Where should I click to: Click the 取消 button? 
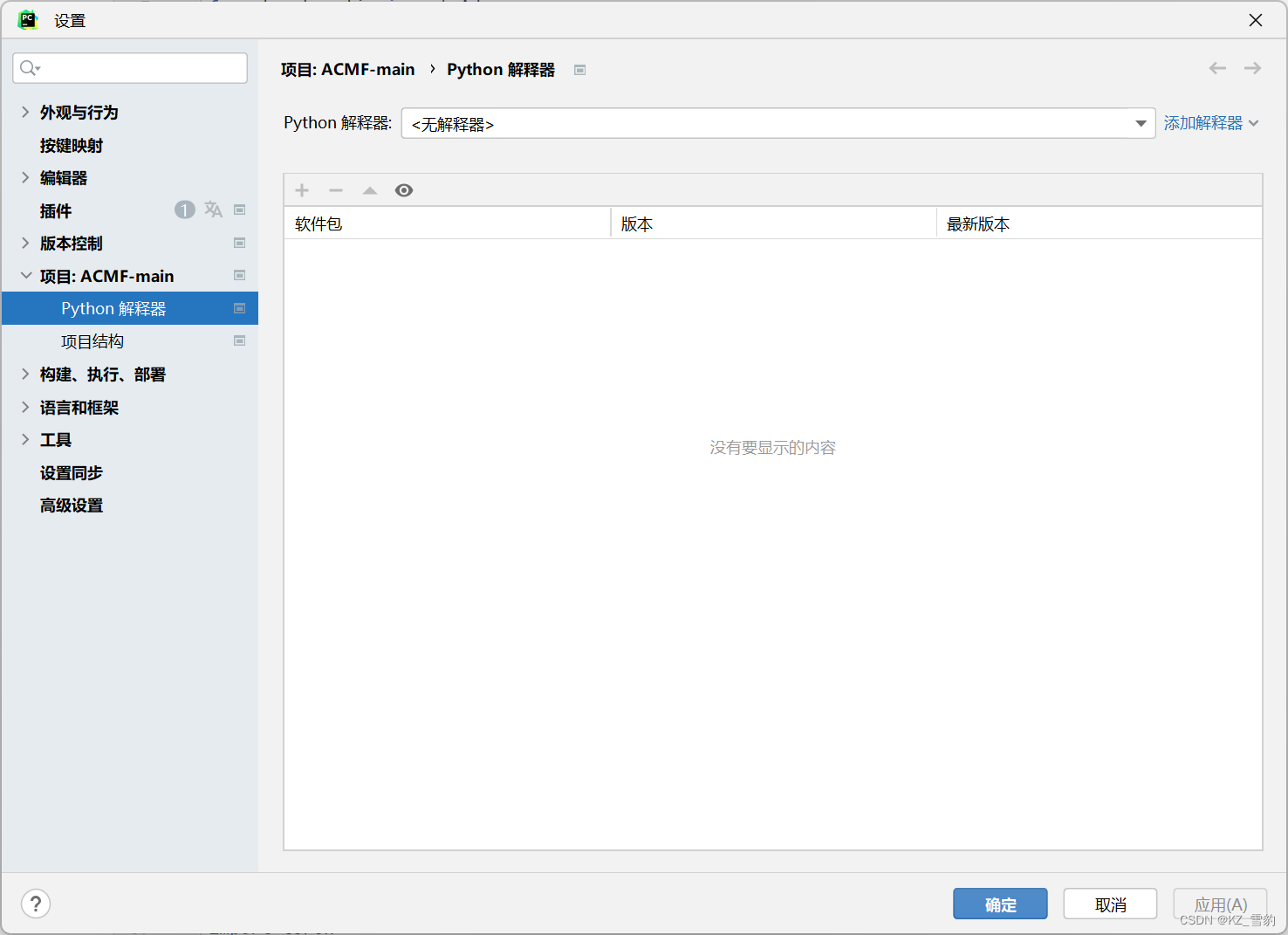(x=1110, y=904)
